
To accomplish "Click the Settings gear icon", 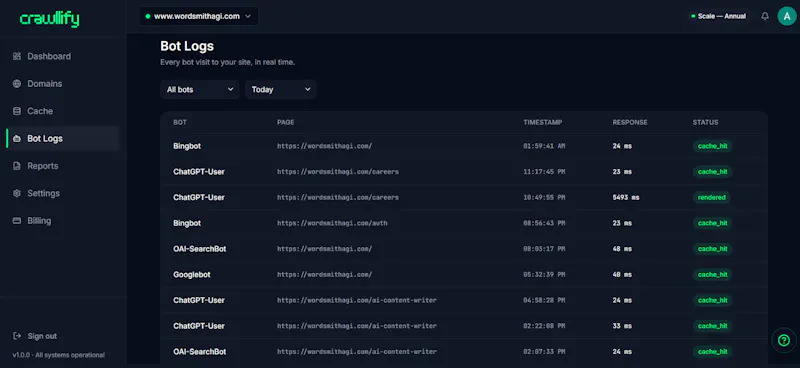I will [x=17, y=193].
